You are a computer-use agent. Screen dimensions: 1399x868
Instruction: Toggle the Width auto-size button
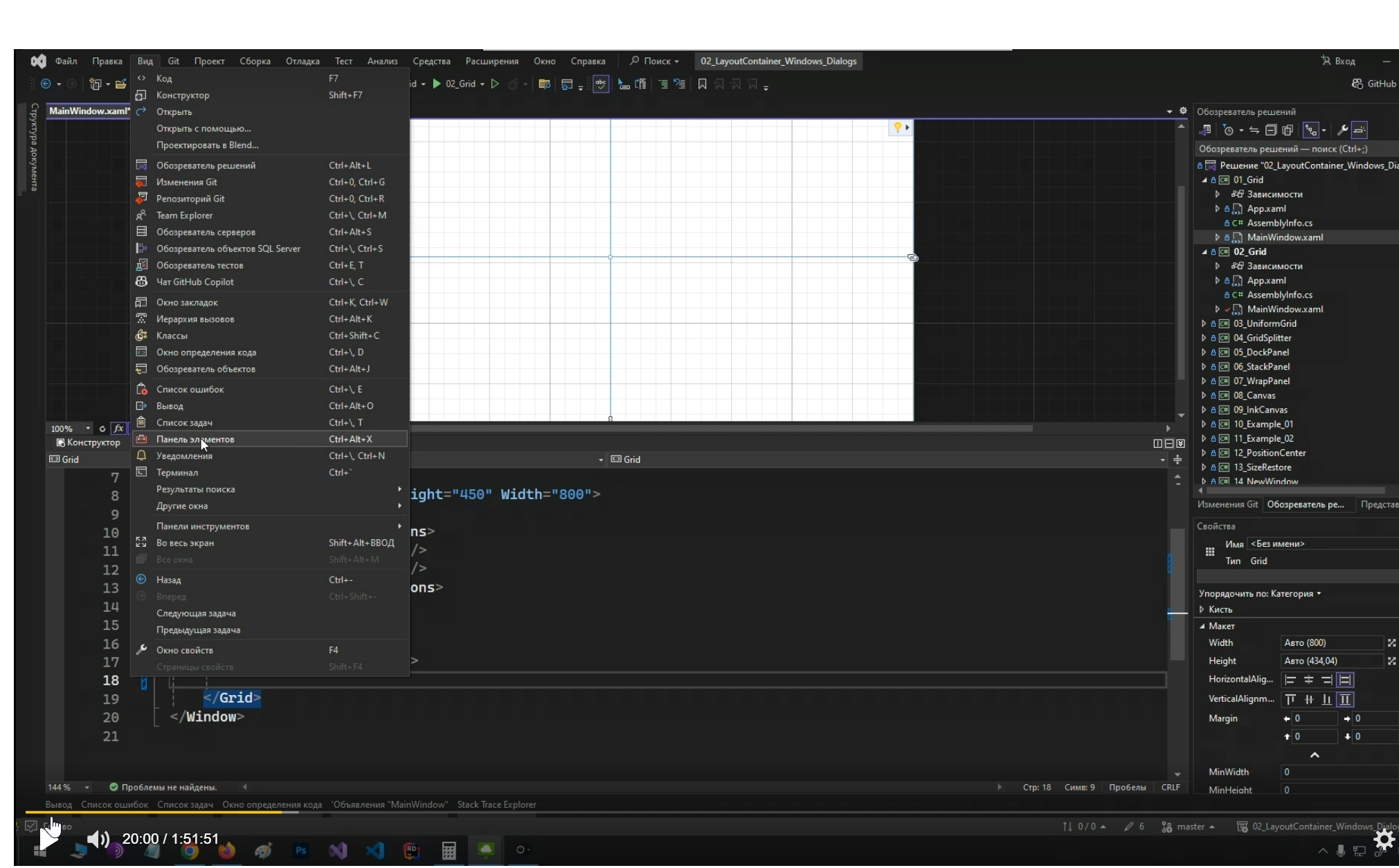coord(1391,643)
